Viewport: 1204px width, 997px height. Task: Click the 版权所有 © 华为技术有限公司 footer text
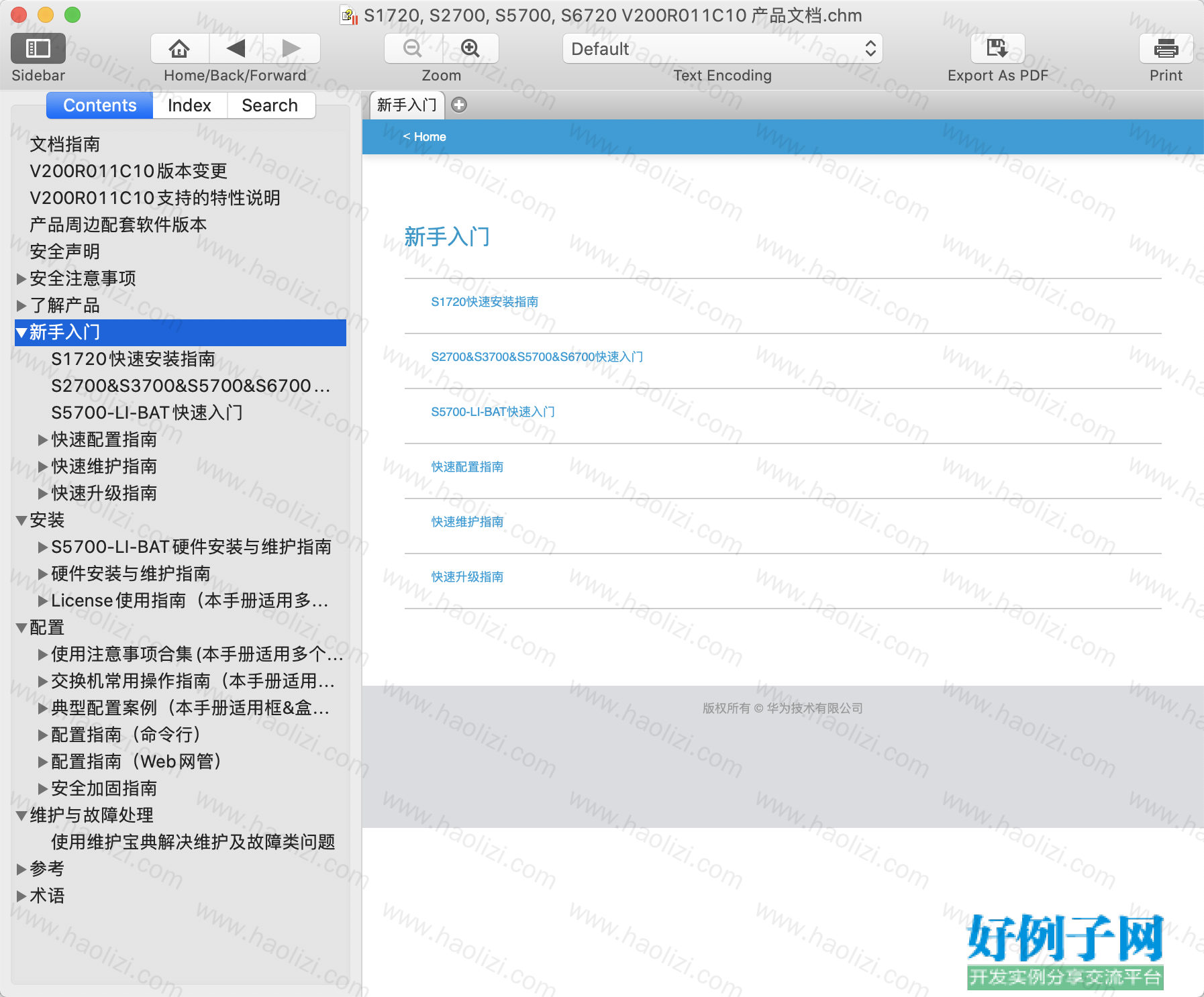pyautogui.click(x=783, y=708)
